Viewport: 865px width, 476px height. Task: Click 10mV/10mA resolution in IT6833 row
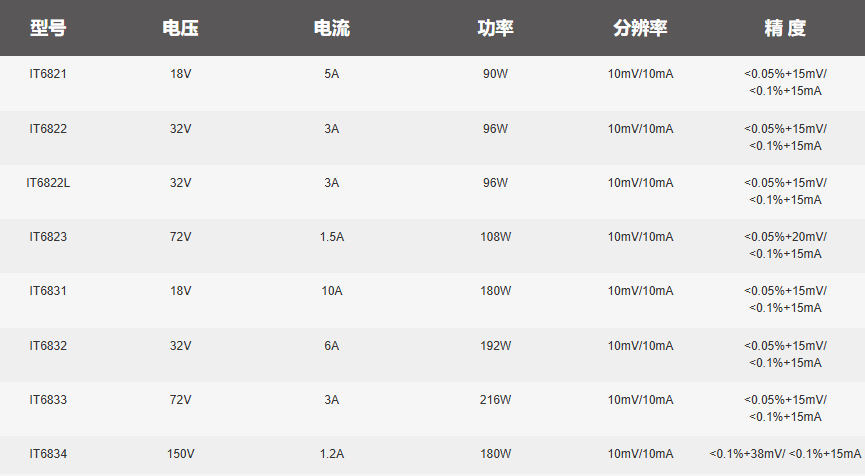[x=640, y=400]
